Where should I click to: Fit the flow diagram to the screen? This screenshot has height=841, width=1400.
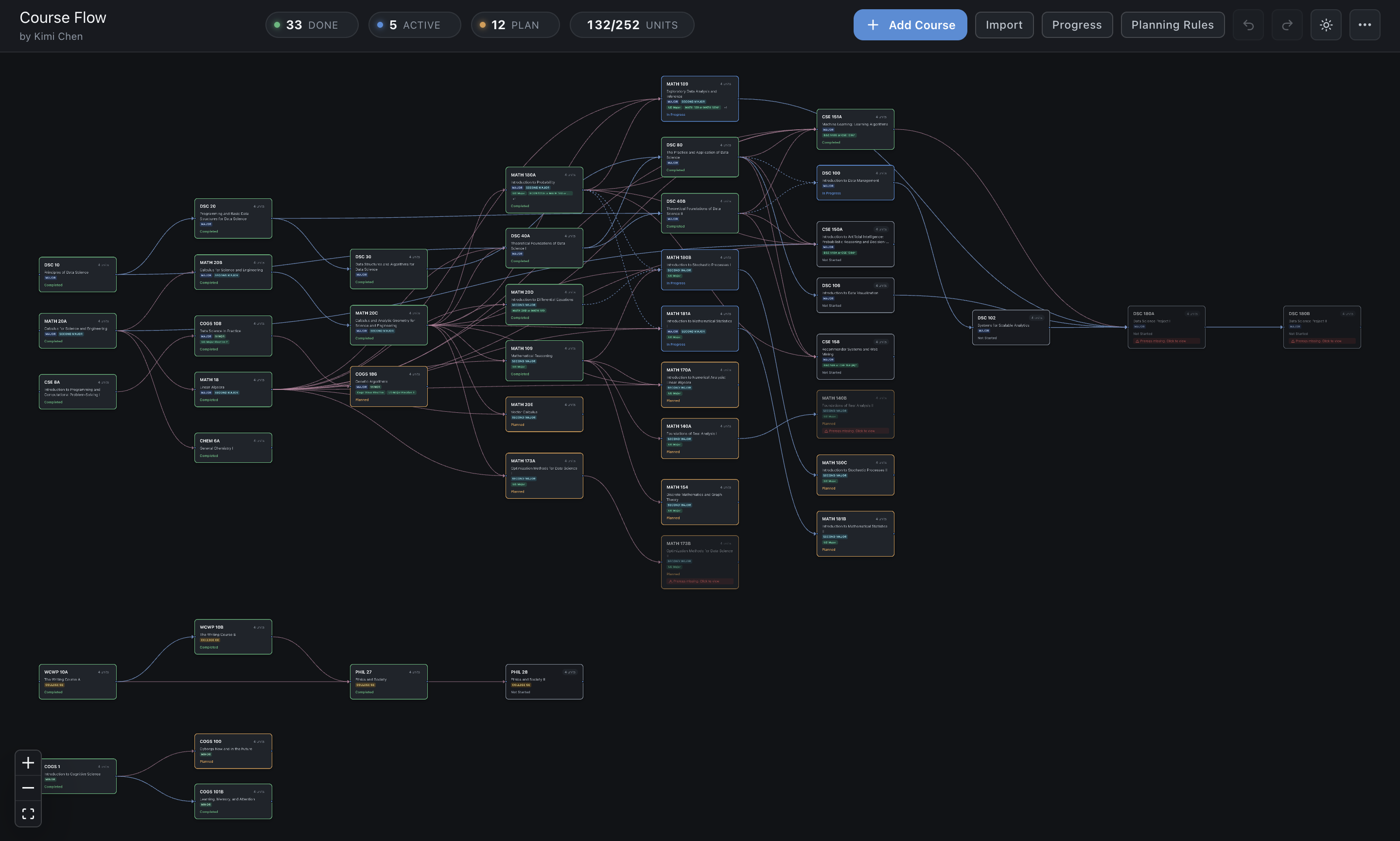point(28,813)
